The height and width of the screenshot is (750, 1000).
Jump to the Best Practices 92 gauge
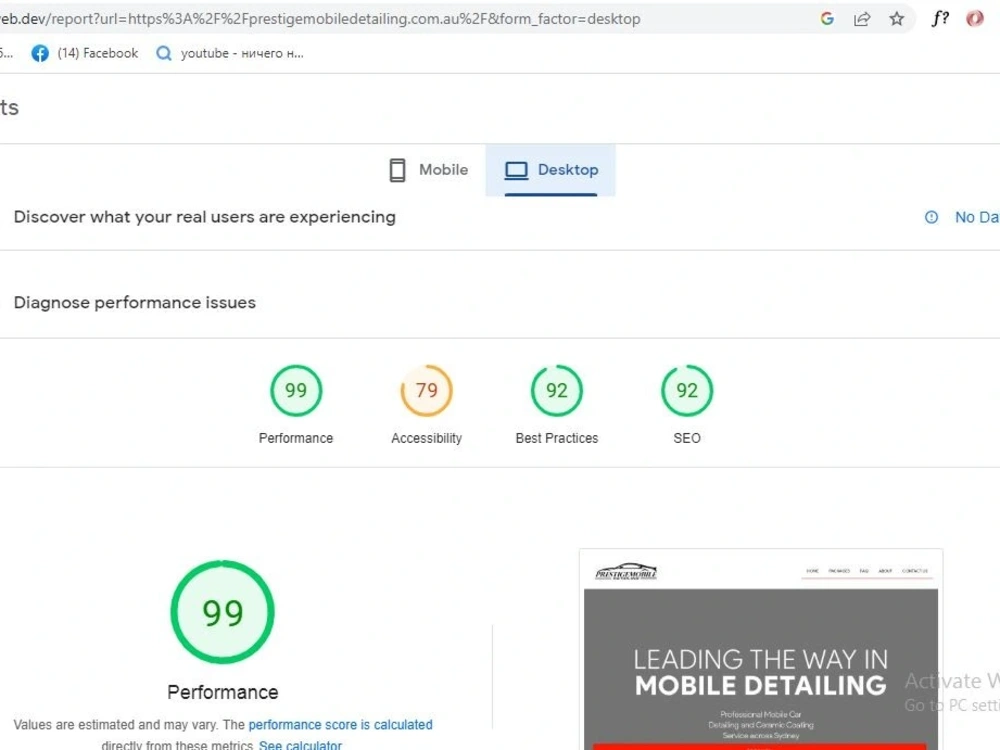pyautogui.click(x=557, y=390)
